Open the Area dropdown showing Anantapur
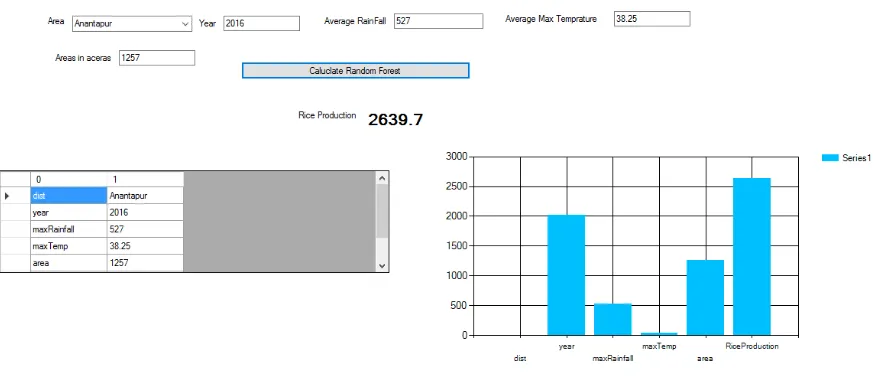The image size is (874, 376). point(132,24)
